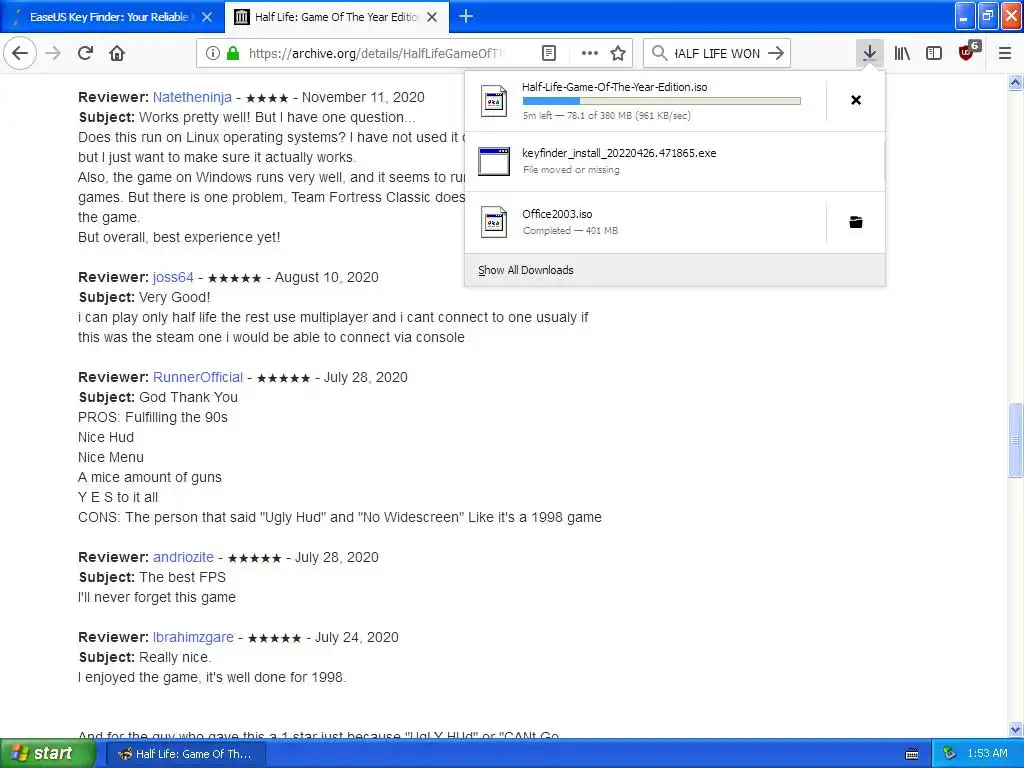Show sidebars icon in toolbar

pyautogui.click(x=934, y=53)
